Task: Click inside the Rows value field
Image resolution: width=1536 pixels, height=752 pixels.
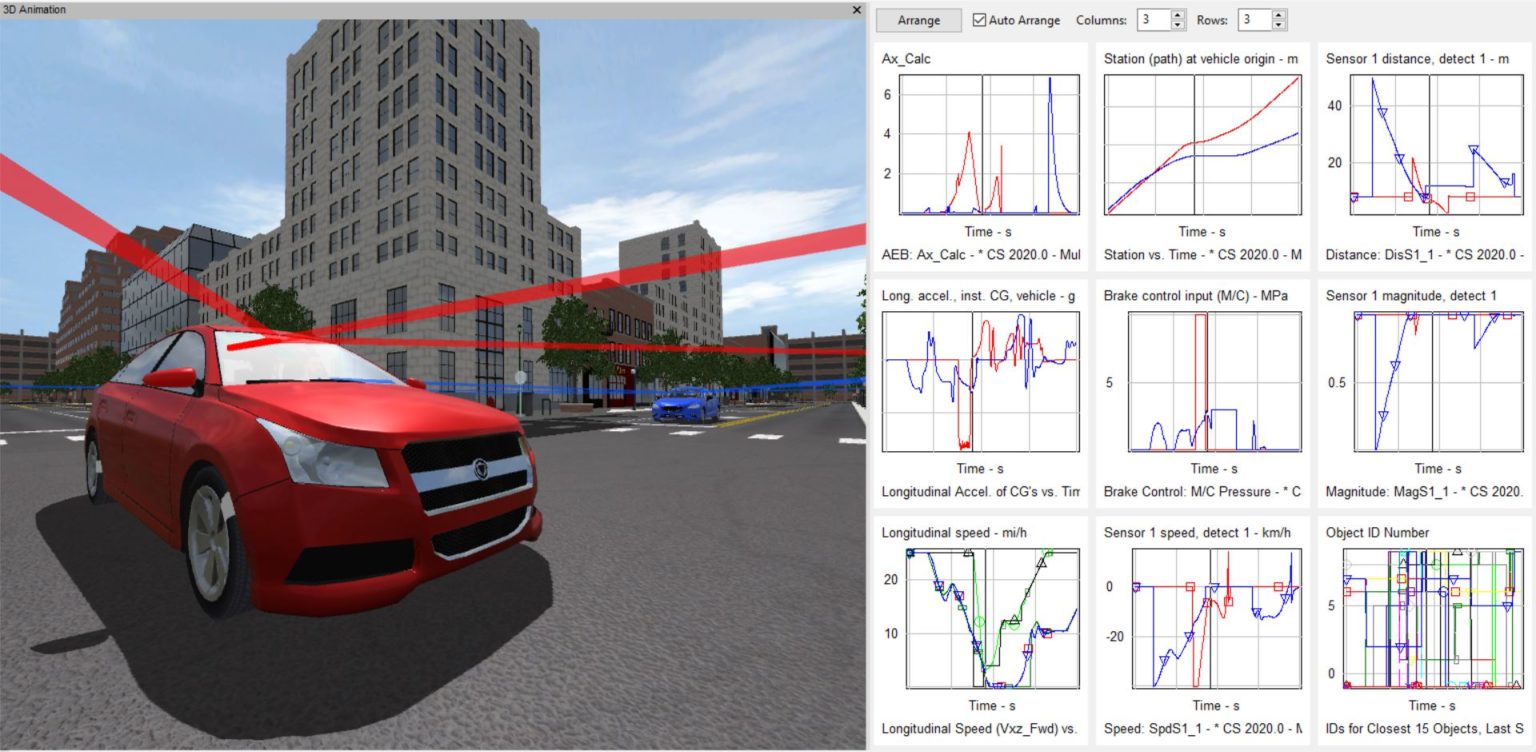Action: point(1255,19)
